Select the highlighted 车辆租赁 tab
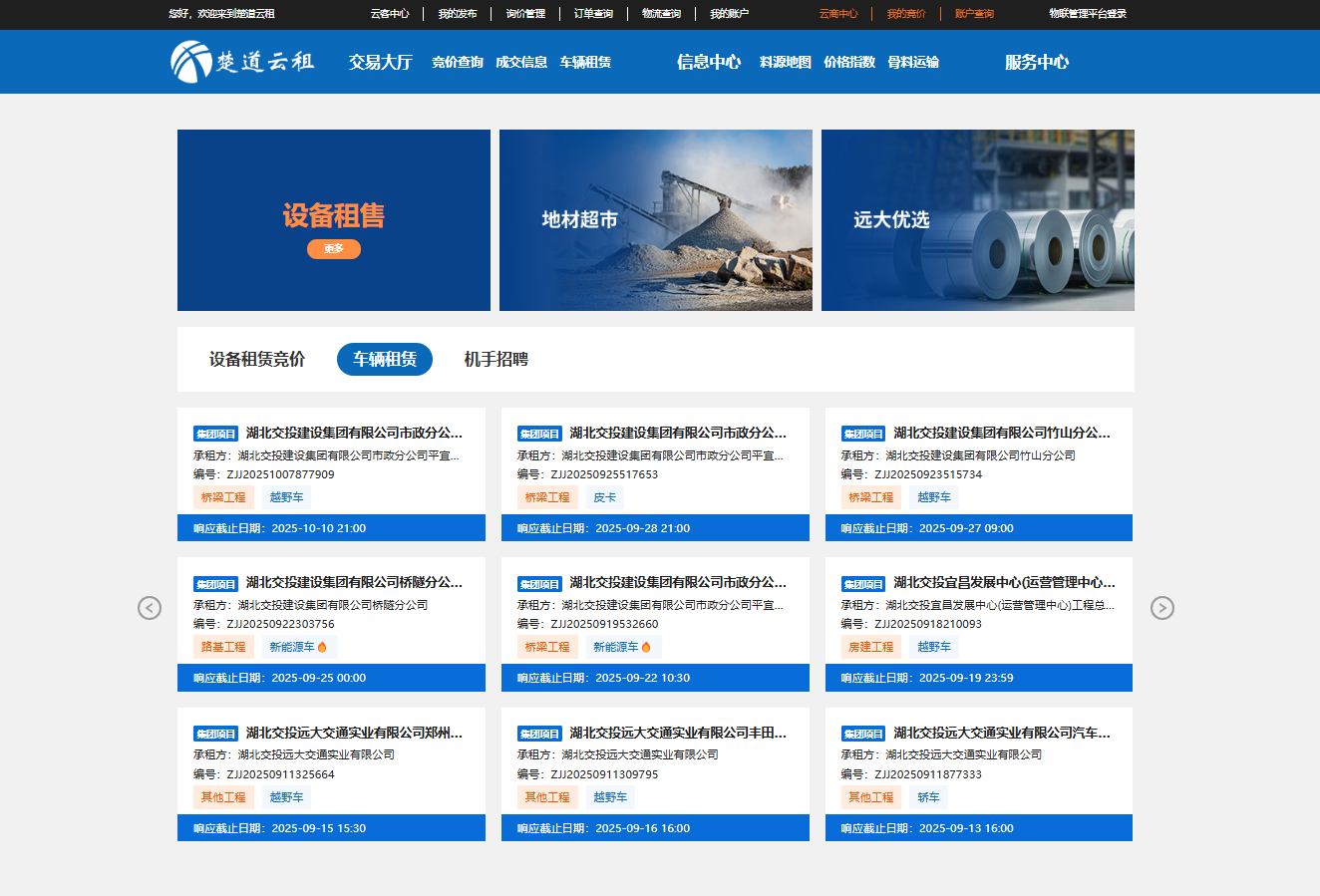Screen dimensions: 1320x896 [385, 359]
